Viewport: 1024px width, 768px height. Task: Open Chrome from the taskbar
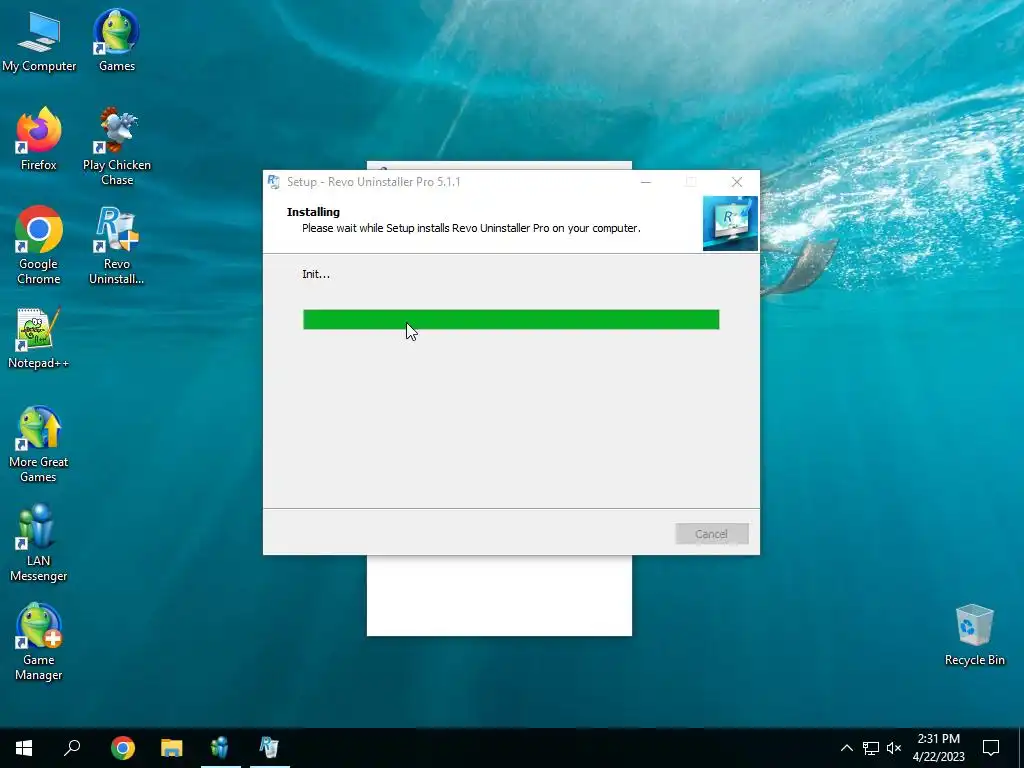[x=123, y=748]
